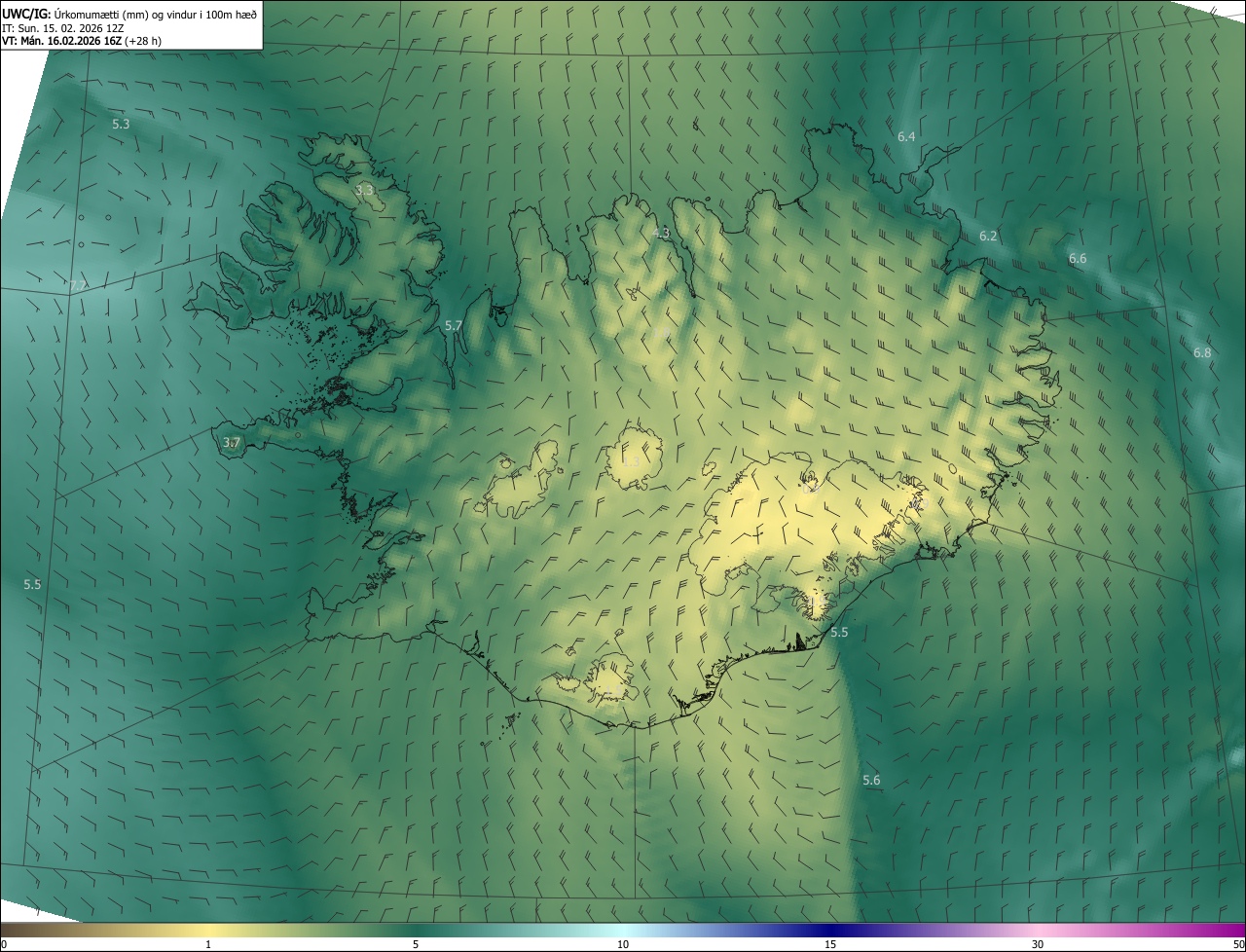Click the 6.8 value label
1246x952 pixels.
tap(1202, 352)
